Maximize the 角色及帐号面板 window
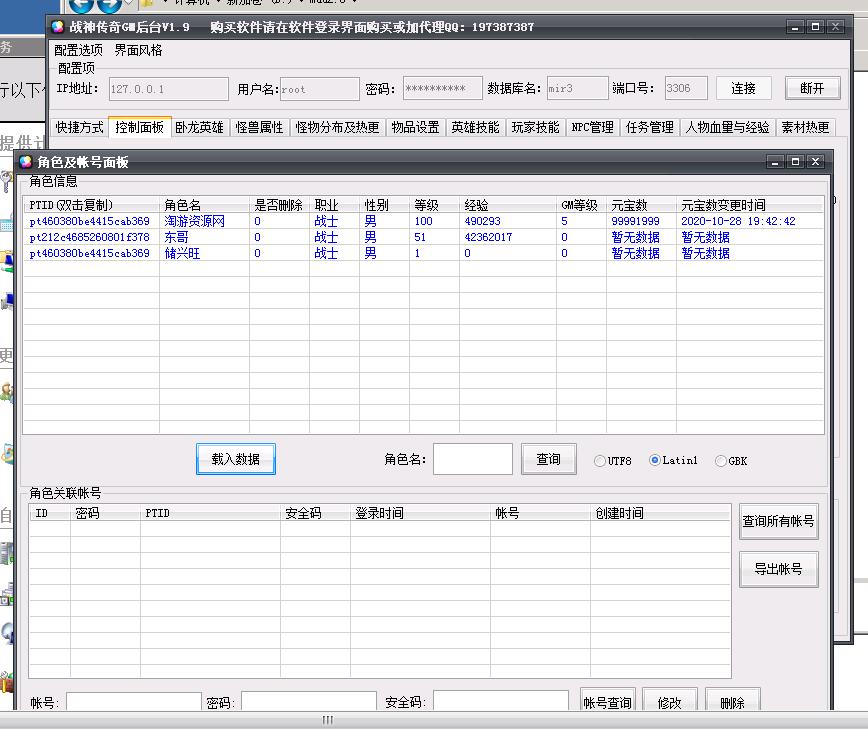The width and height of the screenshot is (868, 729). pos(795,162)
